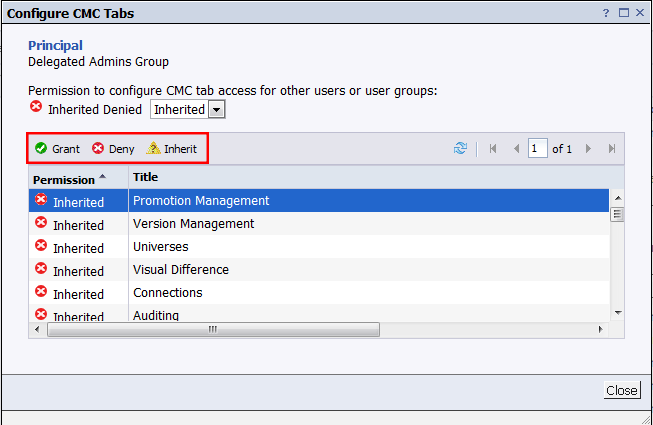Click the Inherit permission button
The image size is (653, 425).
(172, 149)
